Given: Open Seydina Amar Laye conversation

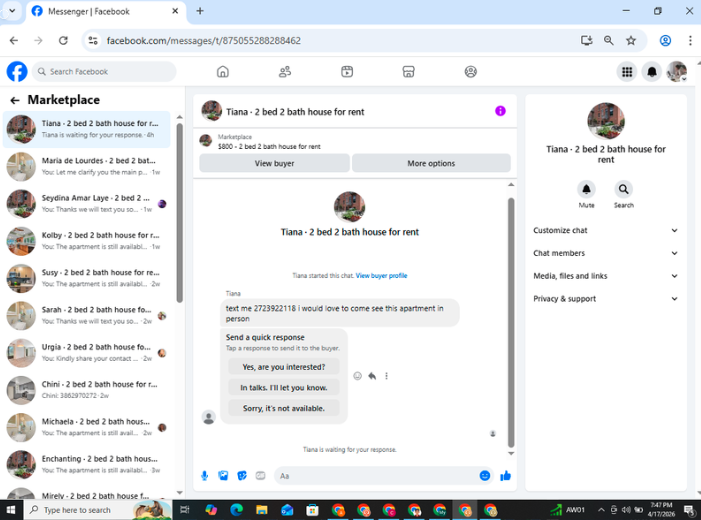Looking at the screenshot, I should (x=86, y=204).
